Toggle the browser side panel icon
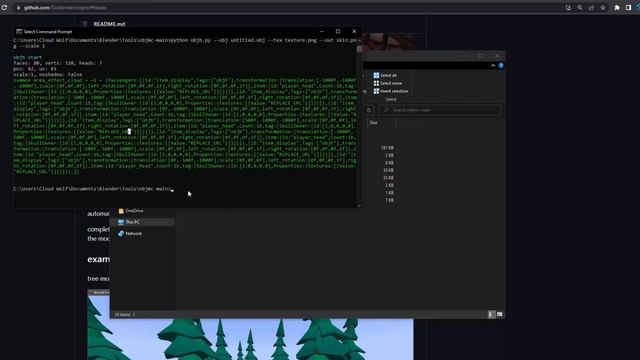Screen dimensions: 640x360 (628, 7)
